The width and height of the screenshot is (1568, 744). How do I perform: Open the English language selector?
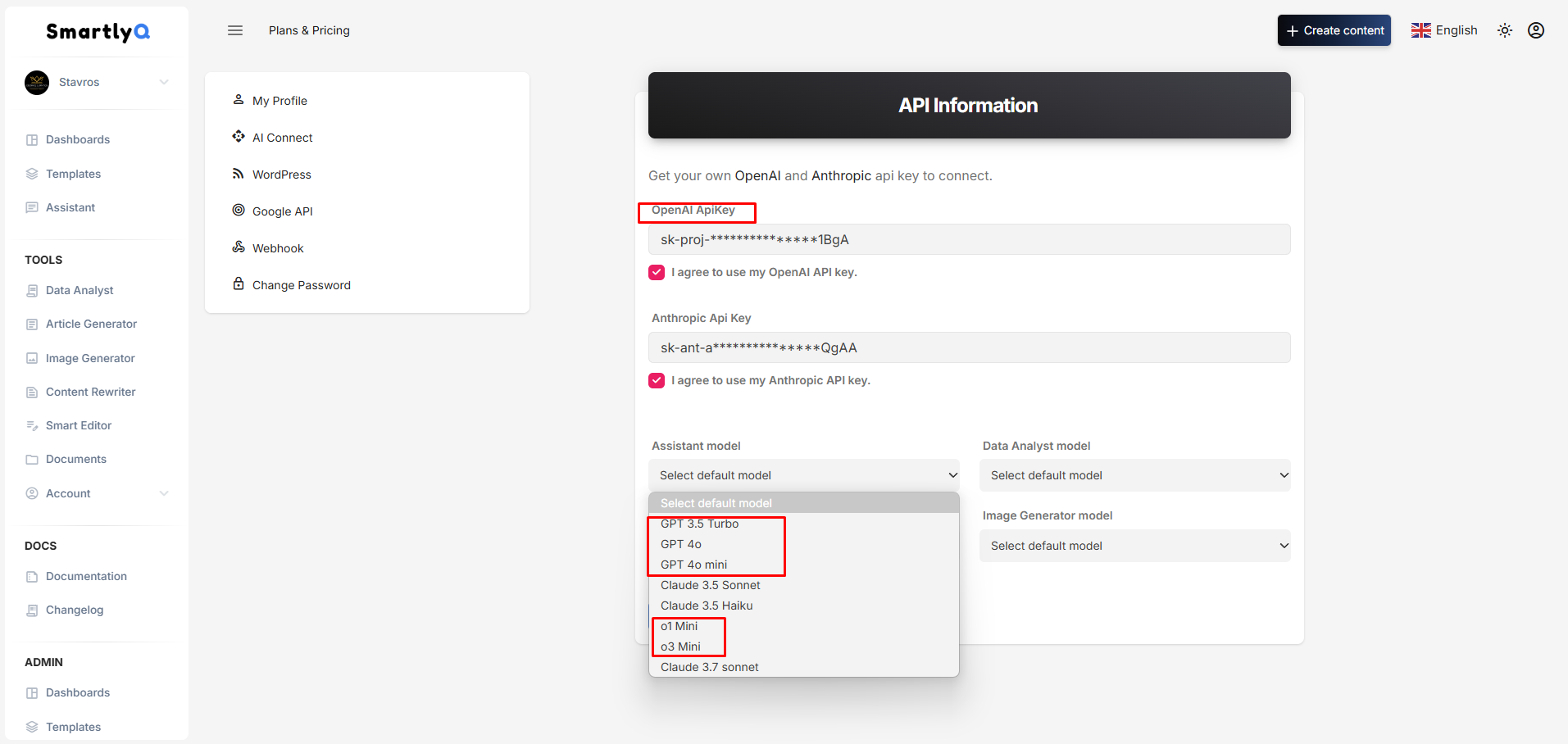point(1444,30)
